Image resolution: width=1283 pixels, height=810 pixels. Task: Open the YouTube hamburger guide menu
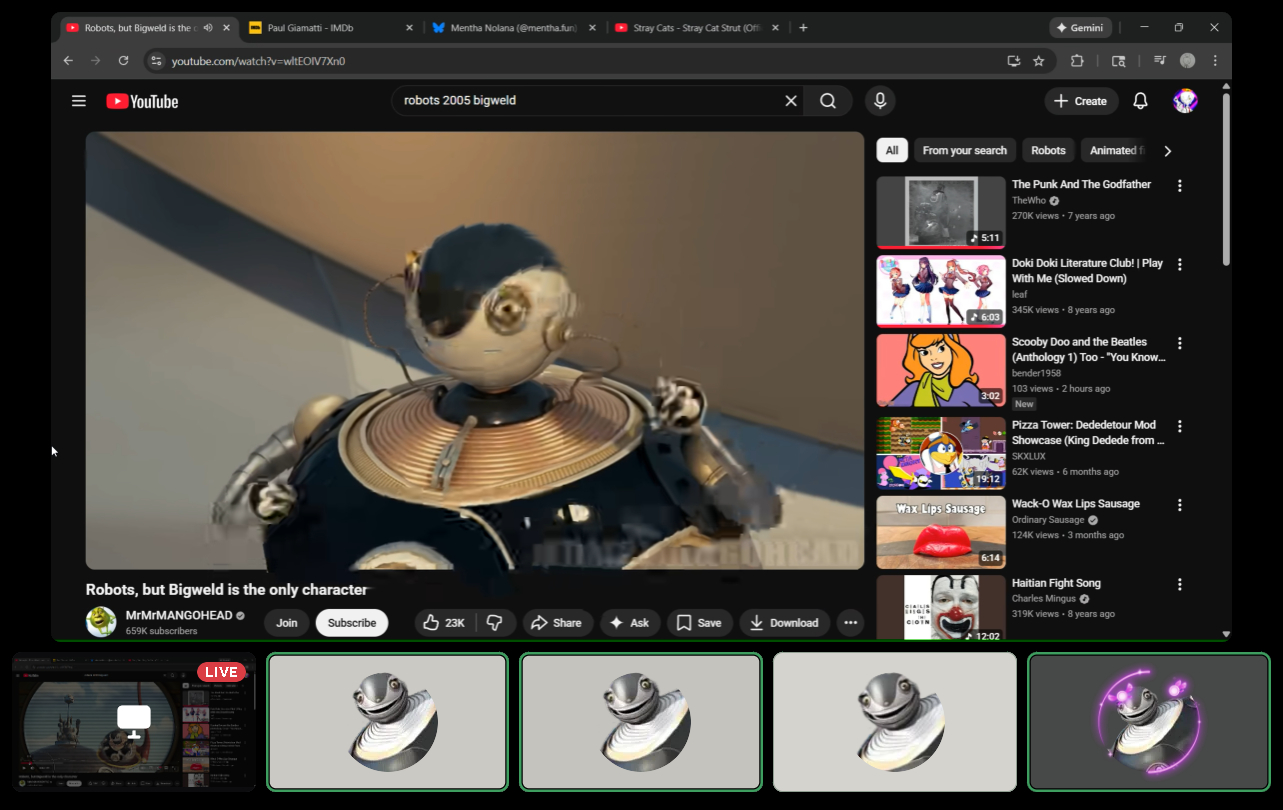(x=79, y=101)
